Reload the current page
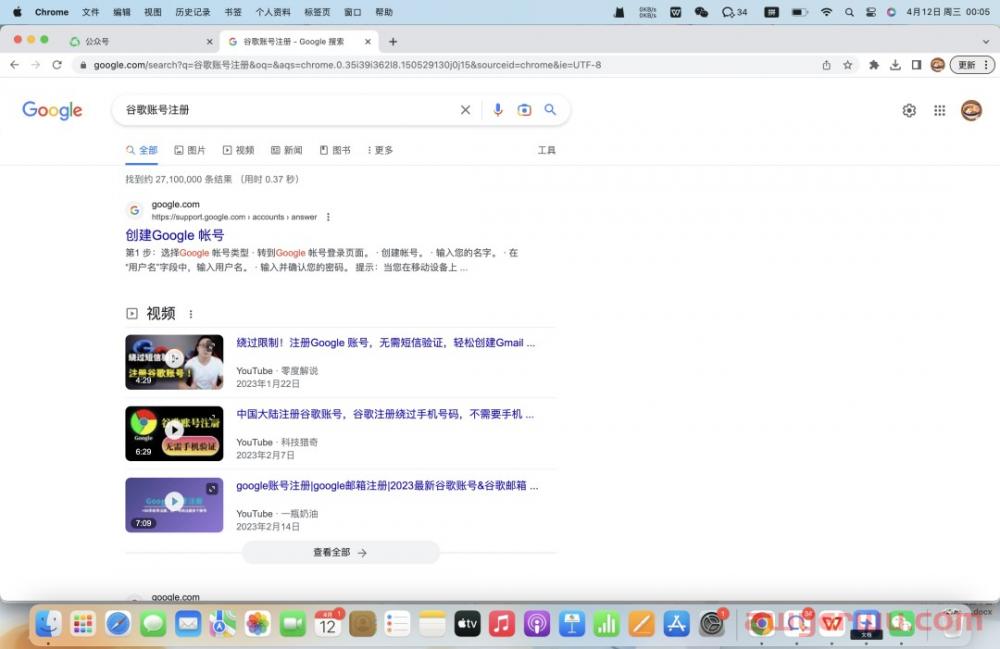Viewport: 1000px width, 649px height. point(57,65)
